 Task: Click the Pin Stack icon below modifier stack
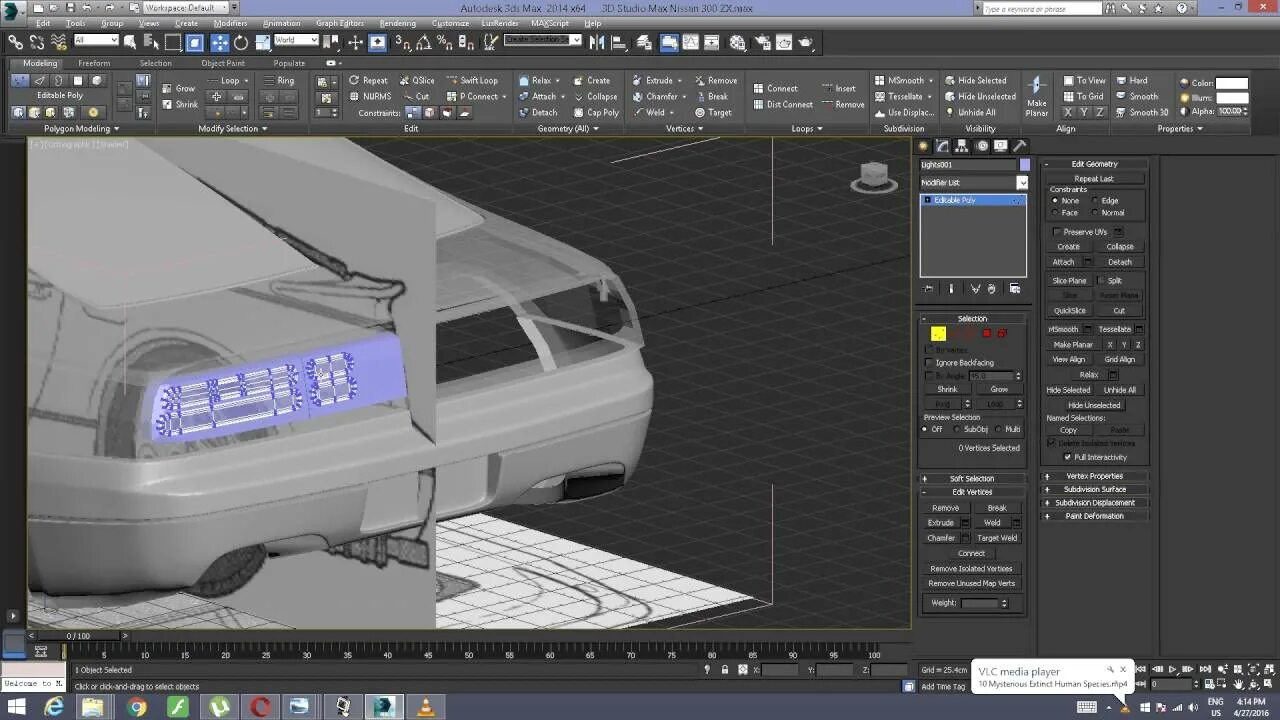coord(928,289)
